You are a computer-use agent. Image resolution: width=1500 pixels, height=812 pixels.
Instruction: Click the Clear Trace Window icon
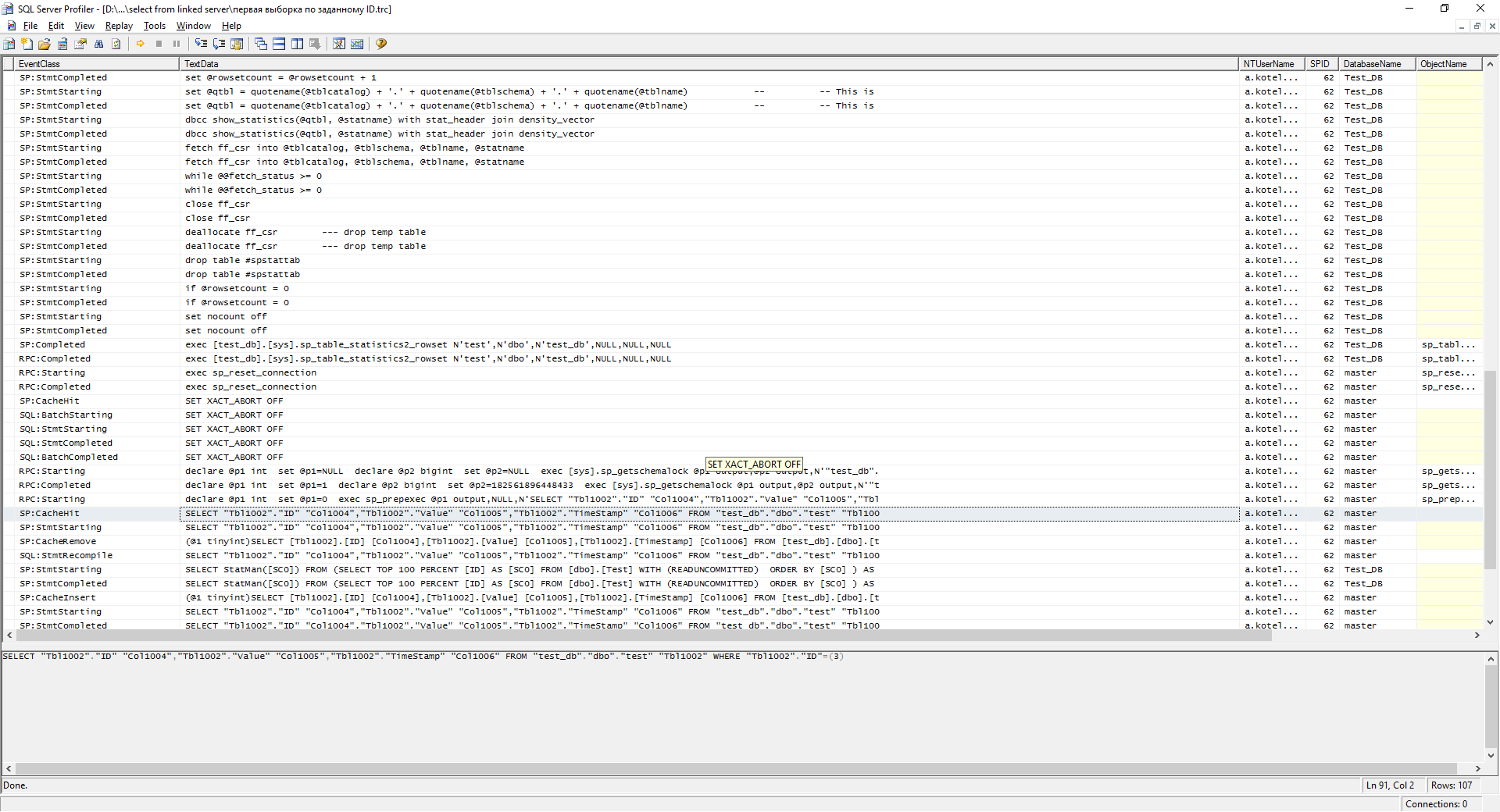click(116, 44)
